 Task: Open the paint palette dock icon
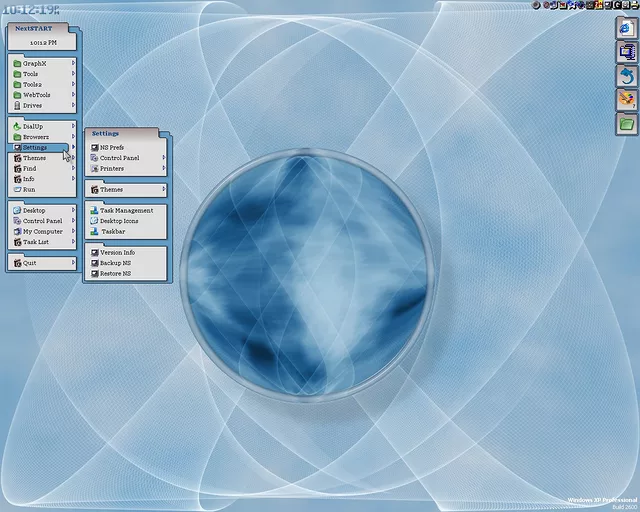pyautogui.click(x=626, y=99)
